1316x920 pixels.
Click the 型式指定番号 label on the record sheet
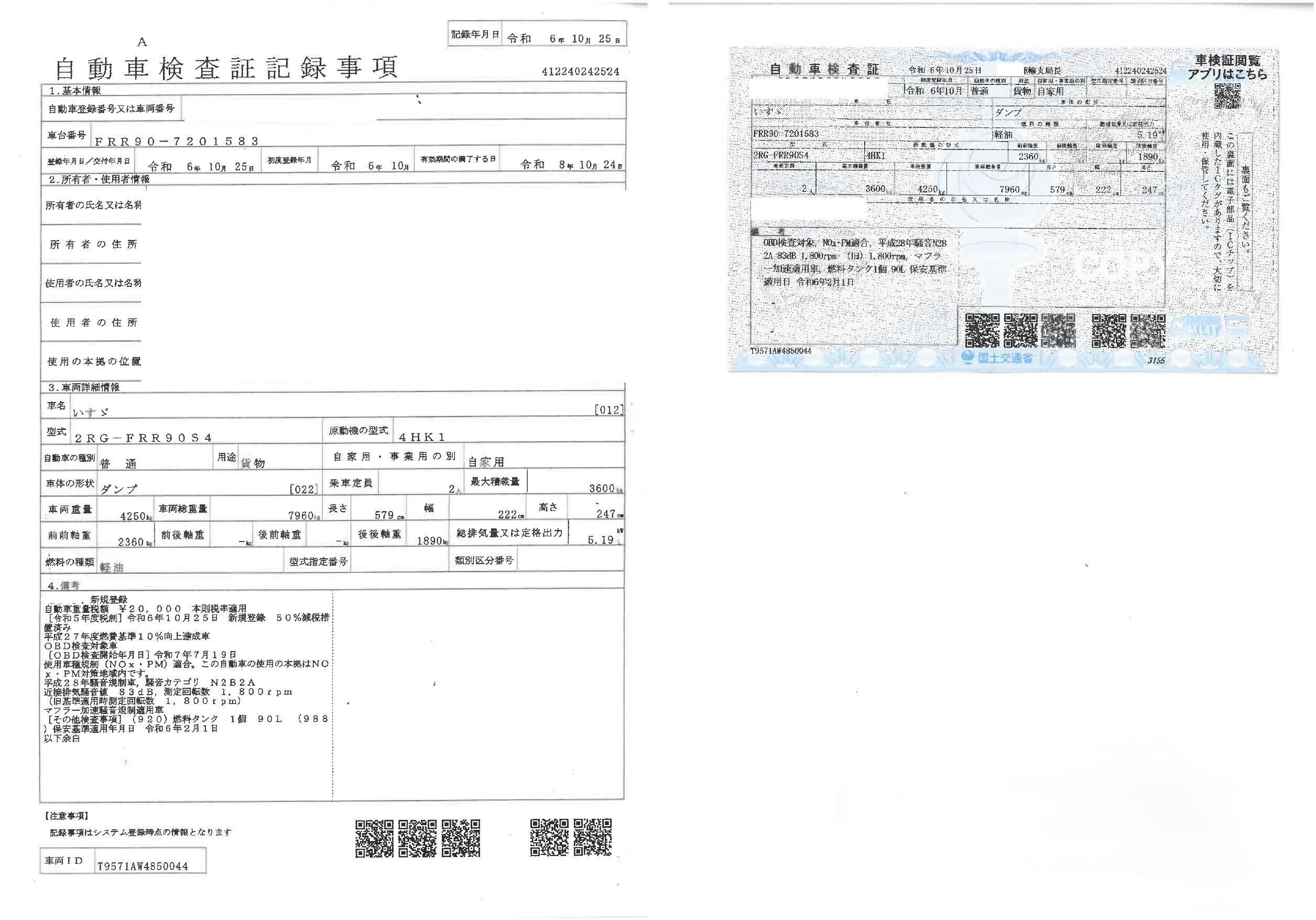318,562
